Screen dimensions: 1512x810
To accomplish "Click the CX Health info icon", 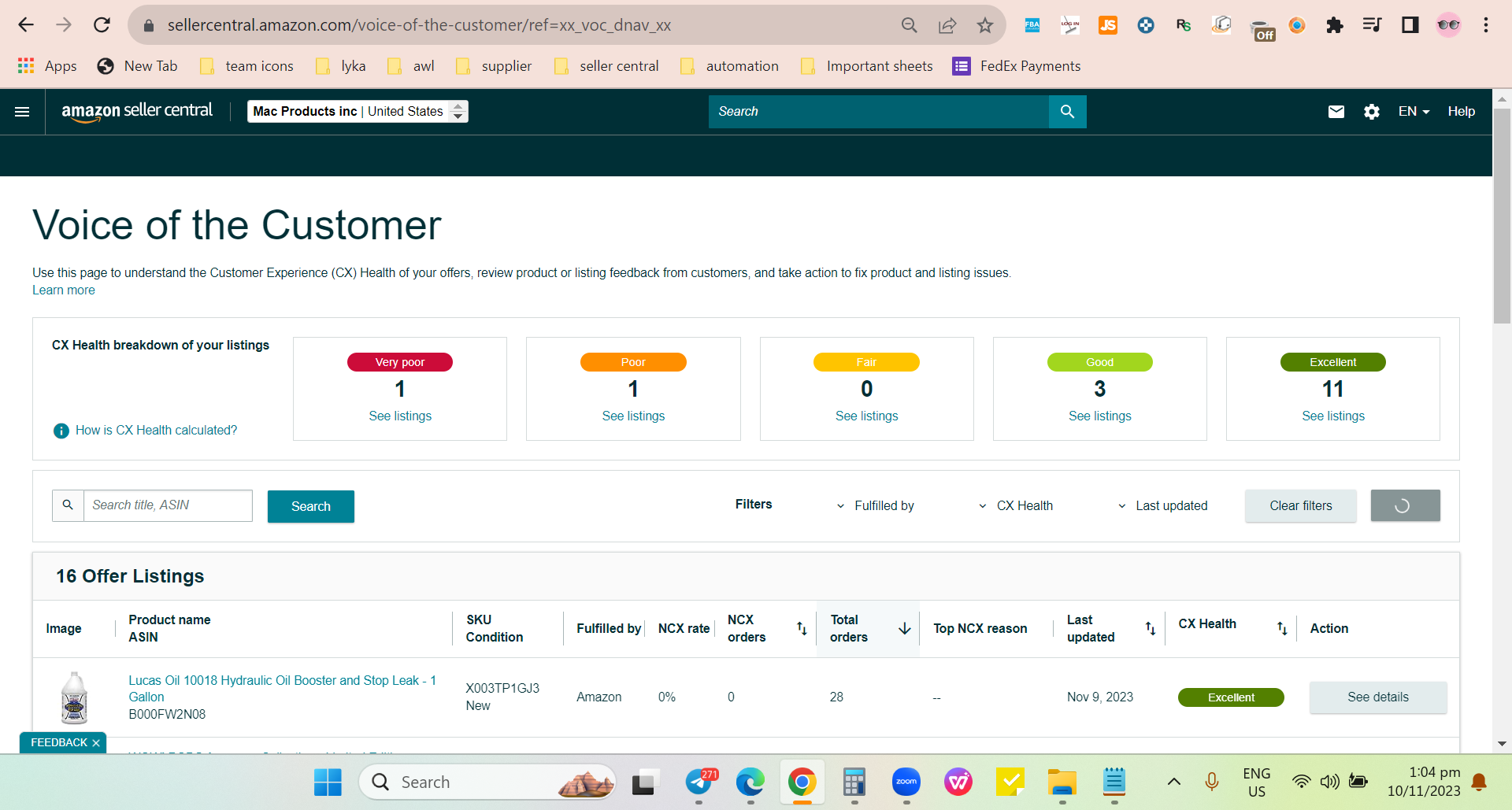I will (x=61, y=431).
